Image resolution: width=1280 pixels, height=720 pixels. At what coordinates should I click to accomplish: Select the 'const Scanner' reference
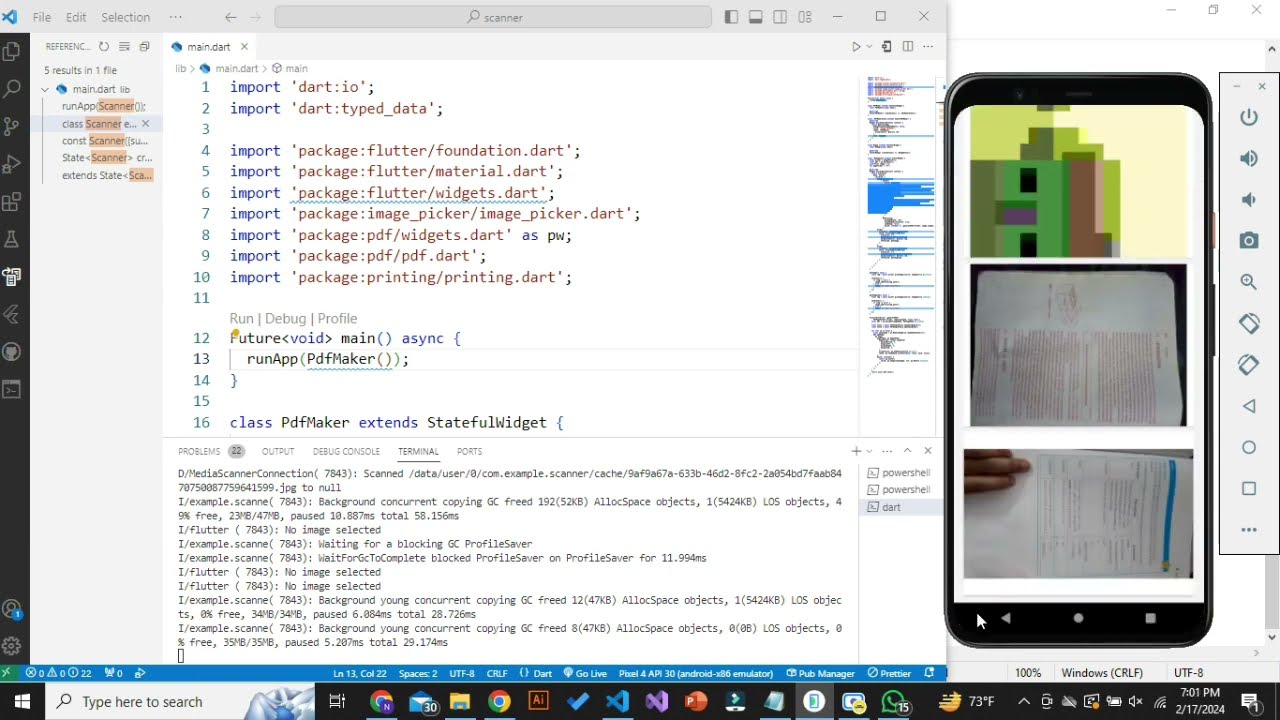click(x=105, y=141)
